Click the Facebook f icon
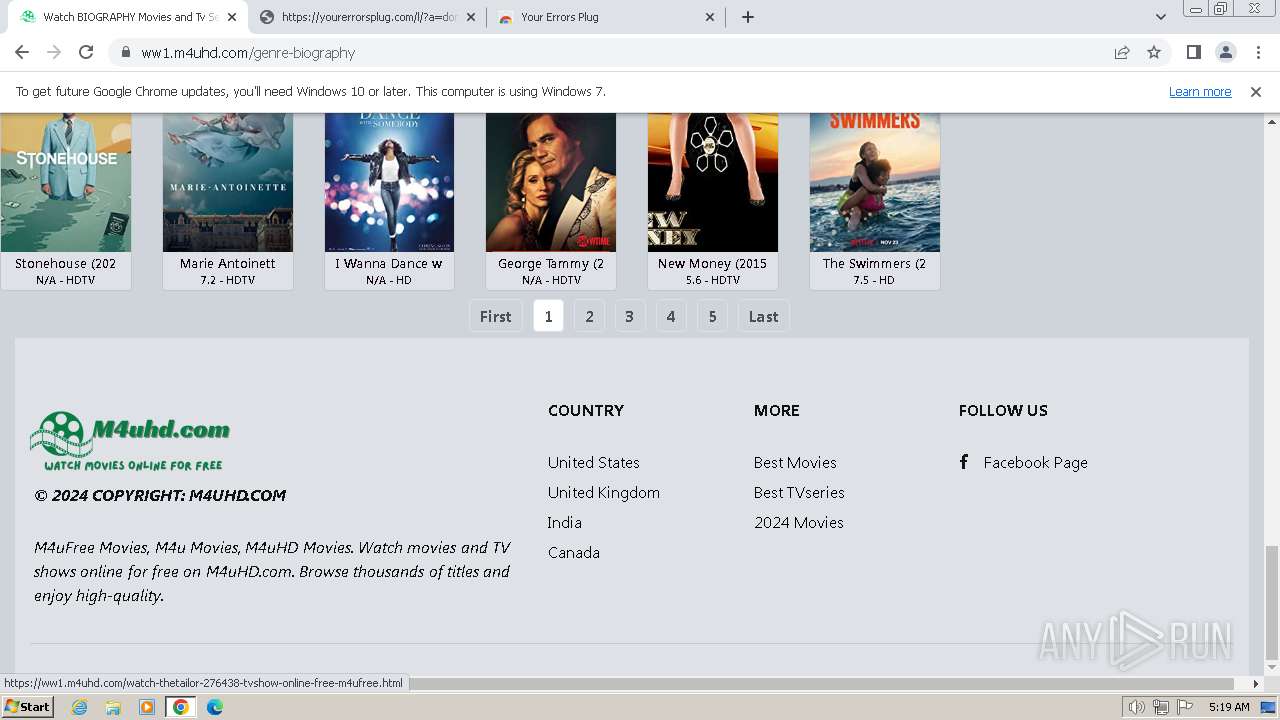Viewport: 1280px width, 720px height. click(x=964, y=462)
